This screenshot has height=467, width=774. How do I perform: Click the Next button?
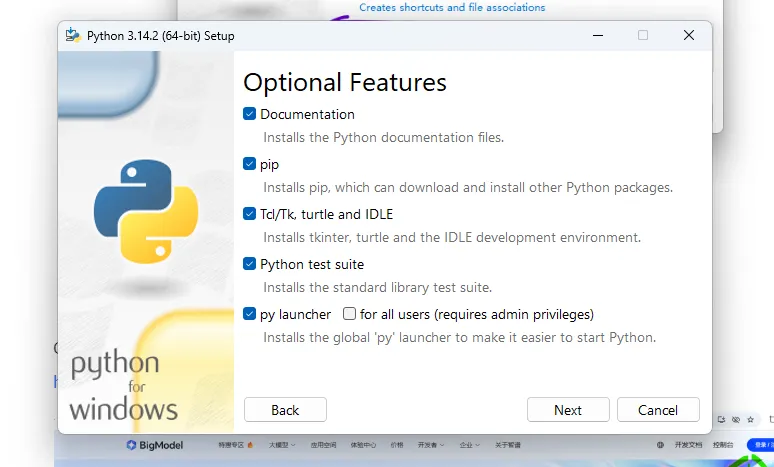[x=568, y=410]
